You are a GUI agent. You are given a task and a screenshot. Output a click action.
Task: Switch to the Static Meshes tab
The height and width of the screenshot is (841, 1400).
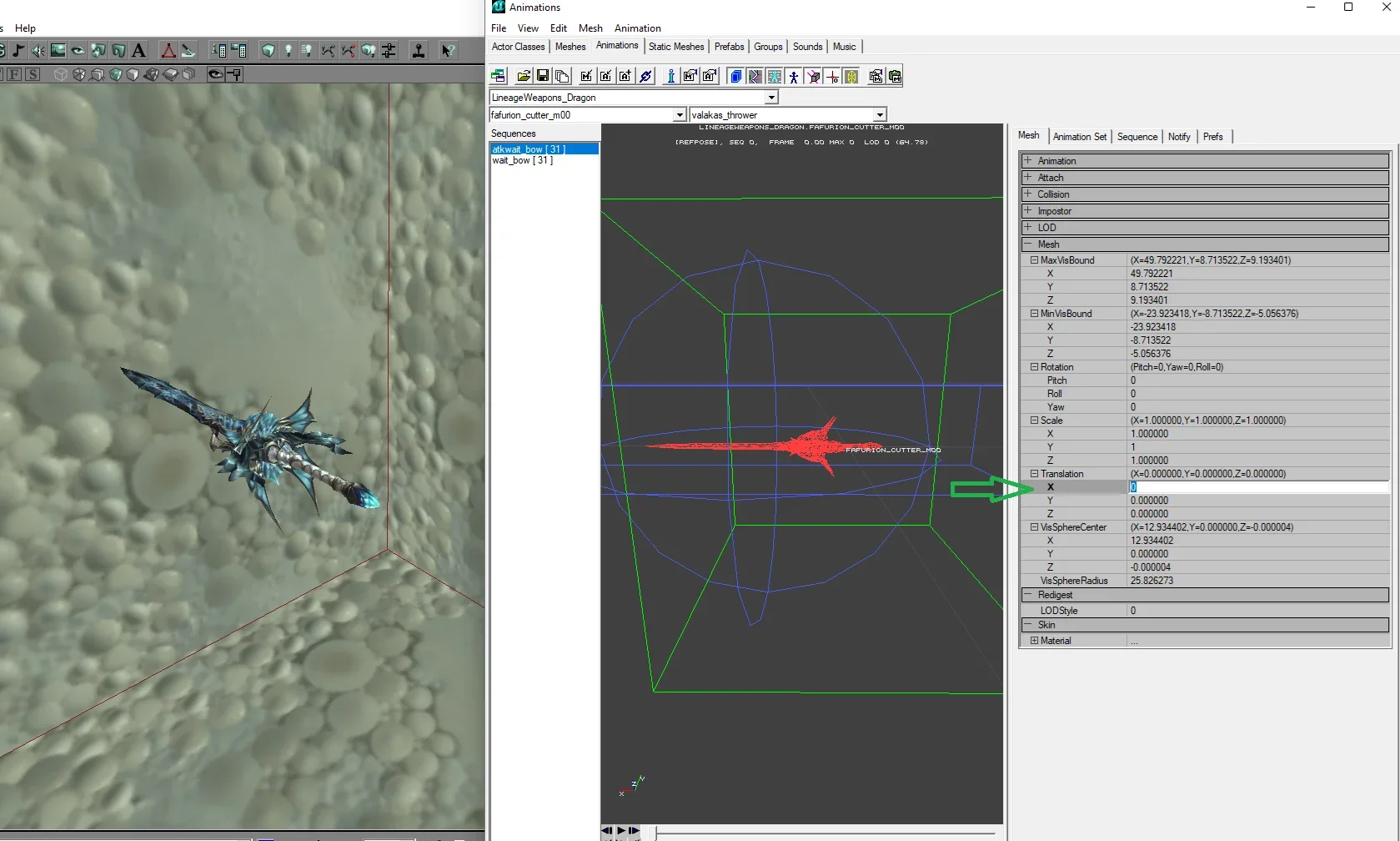coord(676,47)
